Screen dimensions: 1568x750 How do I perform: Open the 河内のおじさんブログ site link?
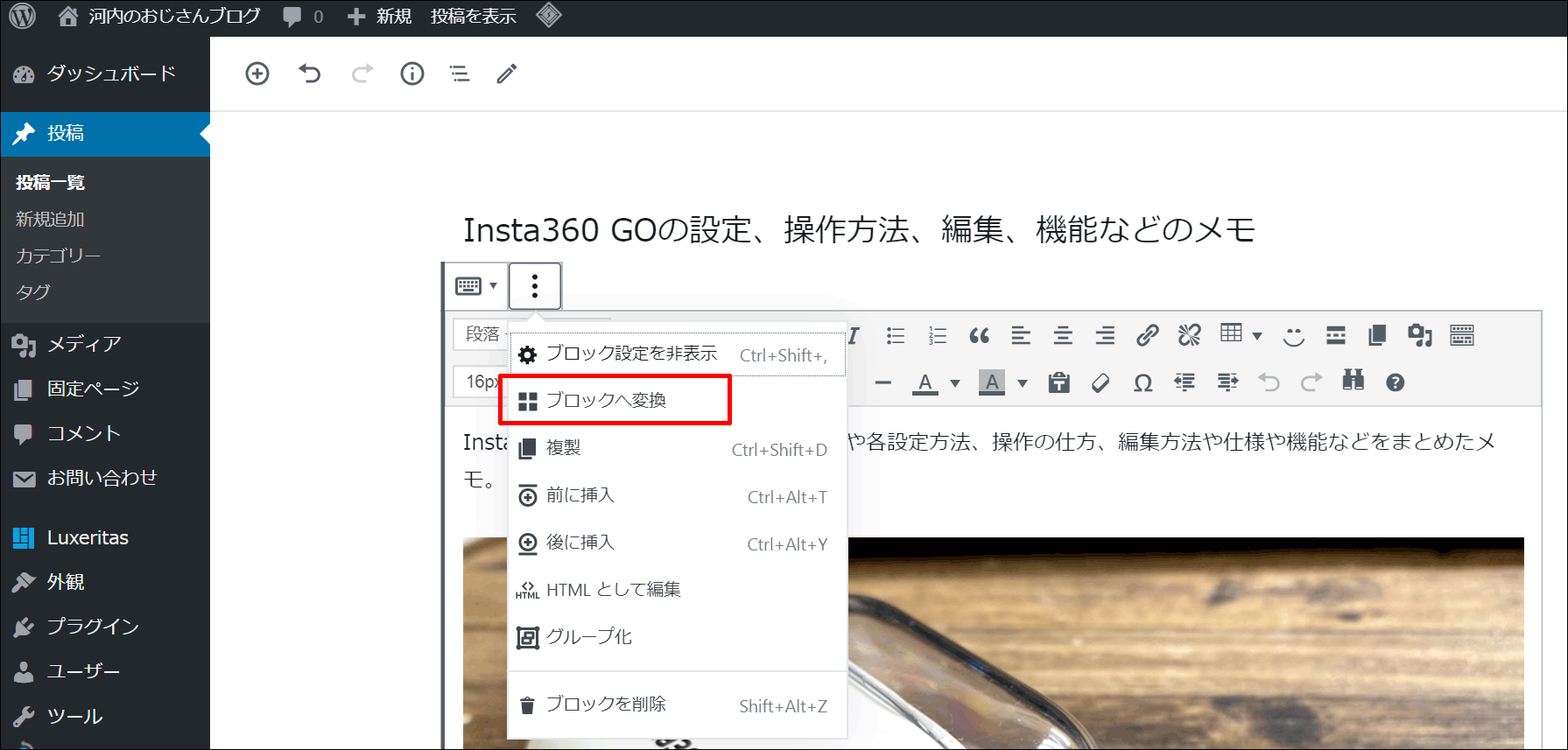tap(159, 16)
